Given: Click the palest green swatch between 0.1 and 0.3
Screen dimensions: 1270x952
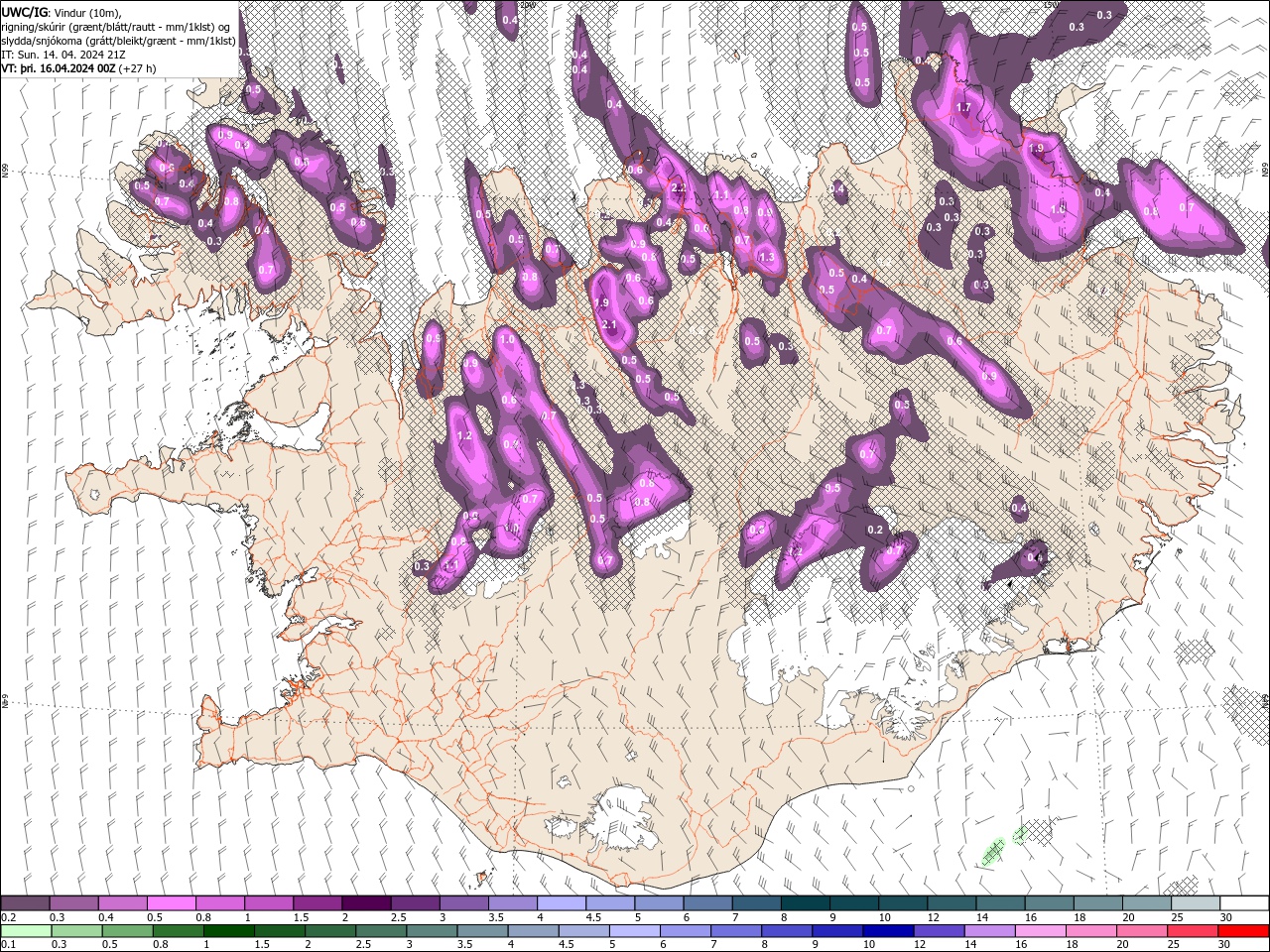Looking at the screenshot, I should pos(26,931).
